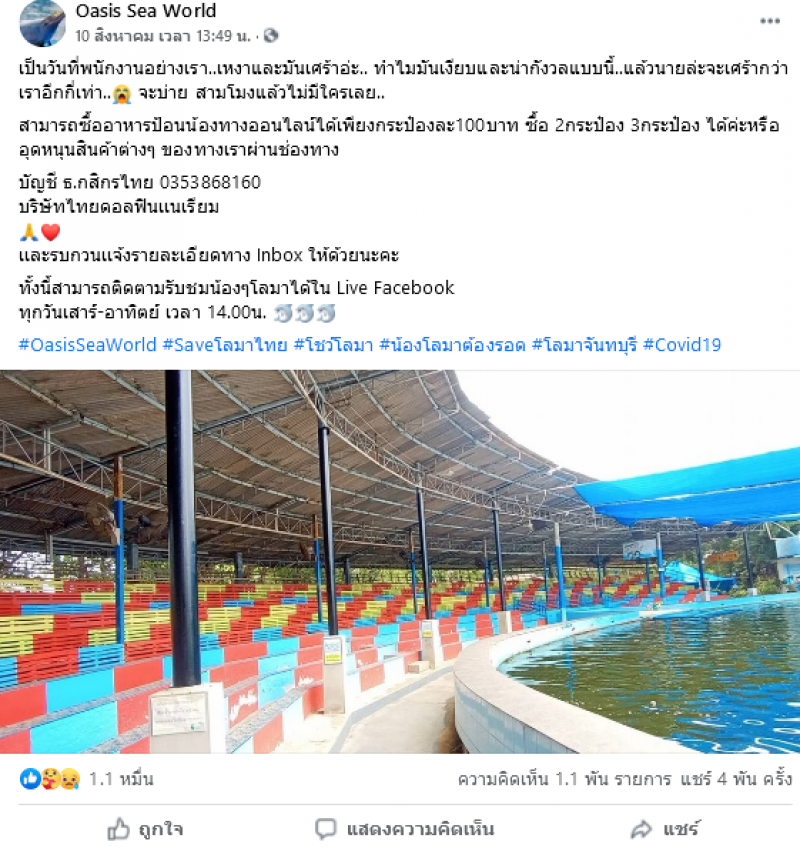Click the ถูกใจ thumbs-up button
This screenshot has width=800, height=848.
pyautogui.click(x=145, y=829)
